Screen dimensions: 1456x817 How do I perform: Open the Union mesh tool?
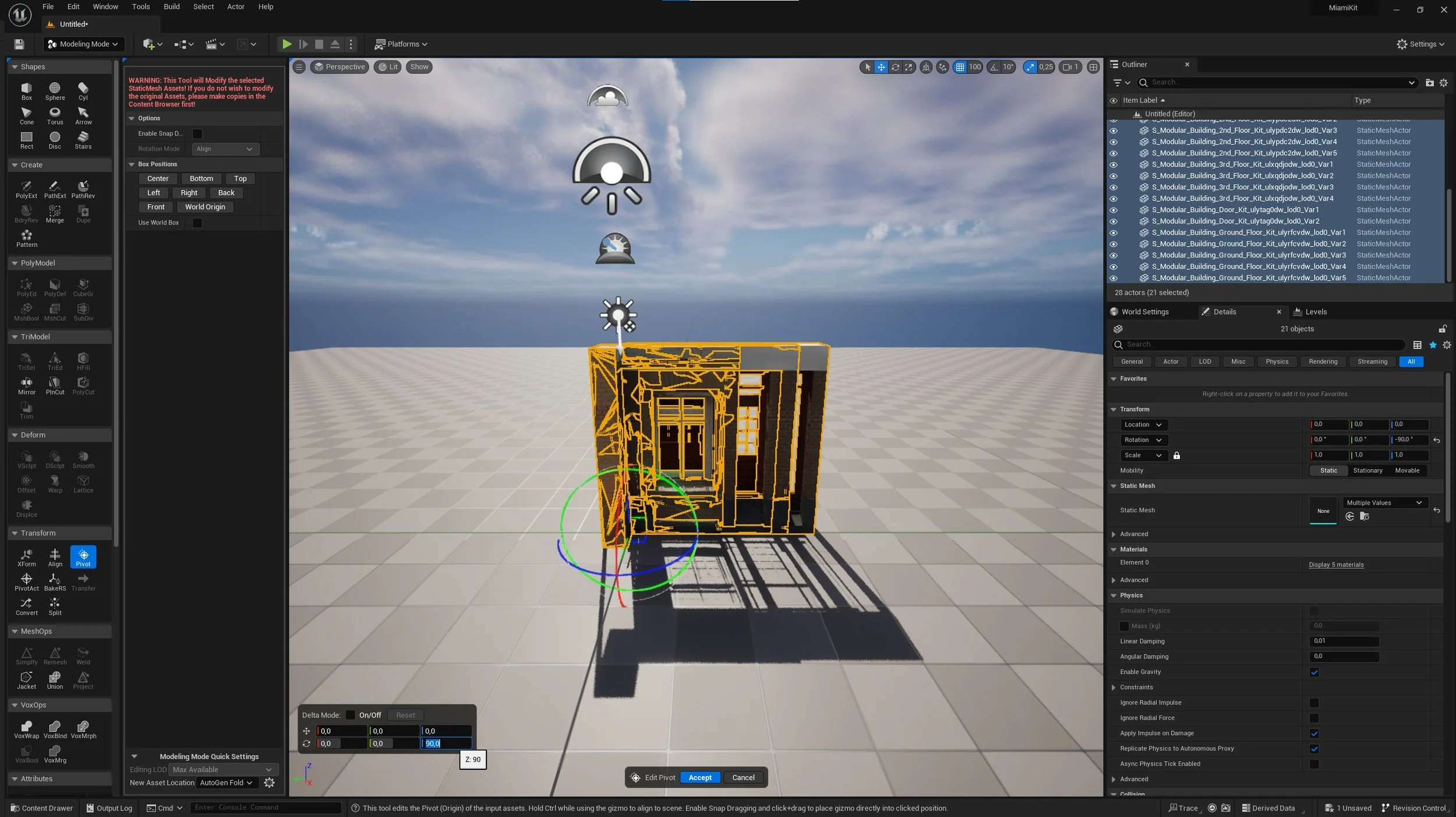pyautogui.click(x=55, y=680)
